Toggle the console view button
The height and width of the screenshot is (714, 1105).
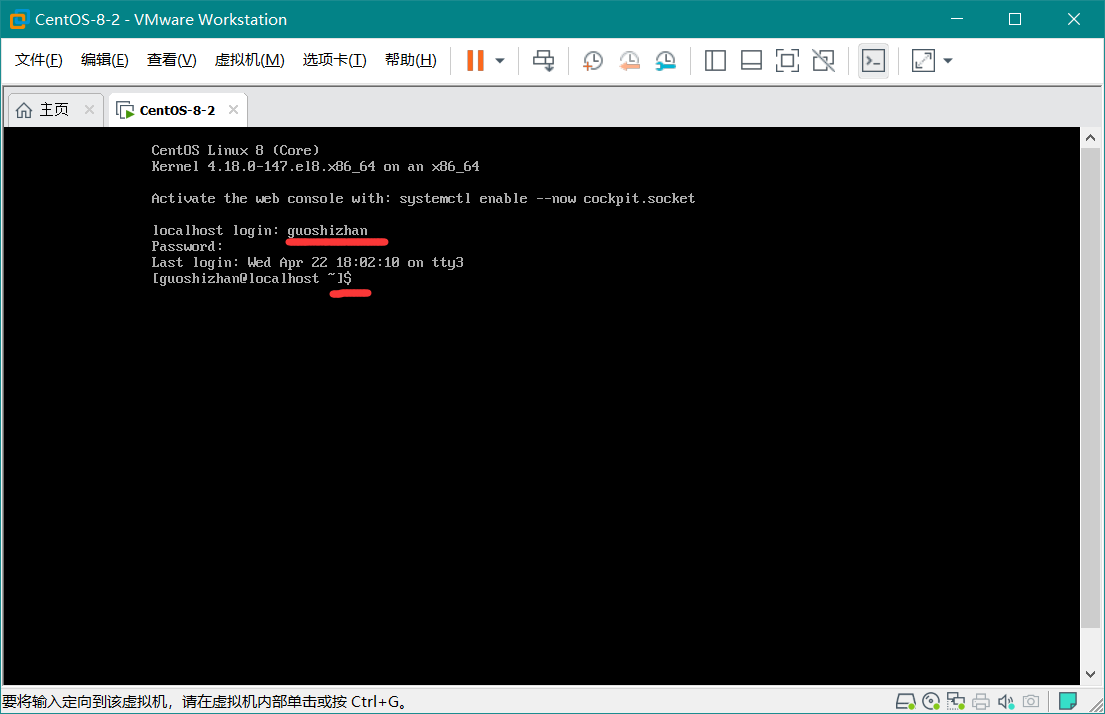coord(873,61)
